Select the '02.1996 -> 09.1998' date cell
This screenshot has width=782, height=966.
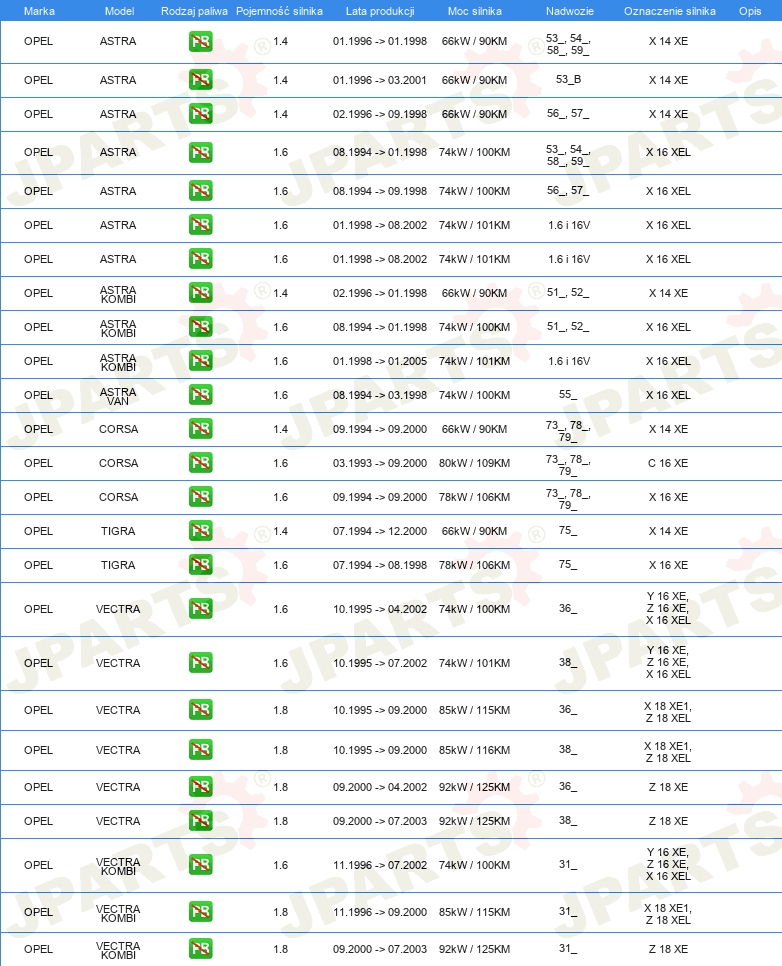click(x=380, y=114)
